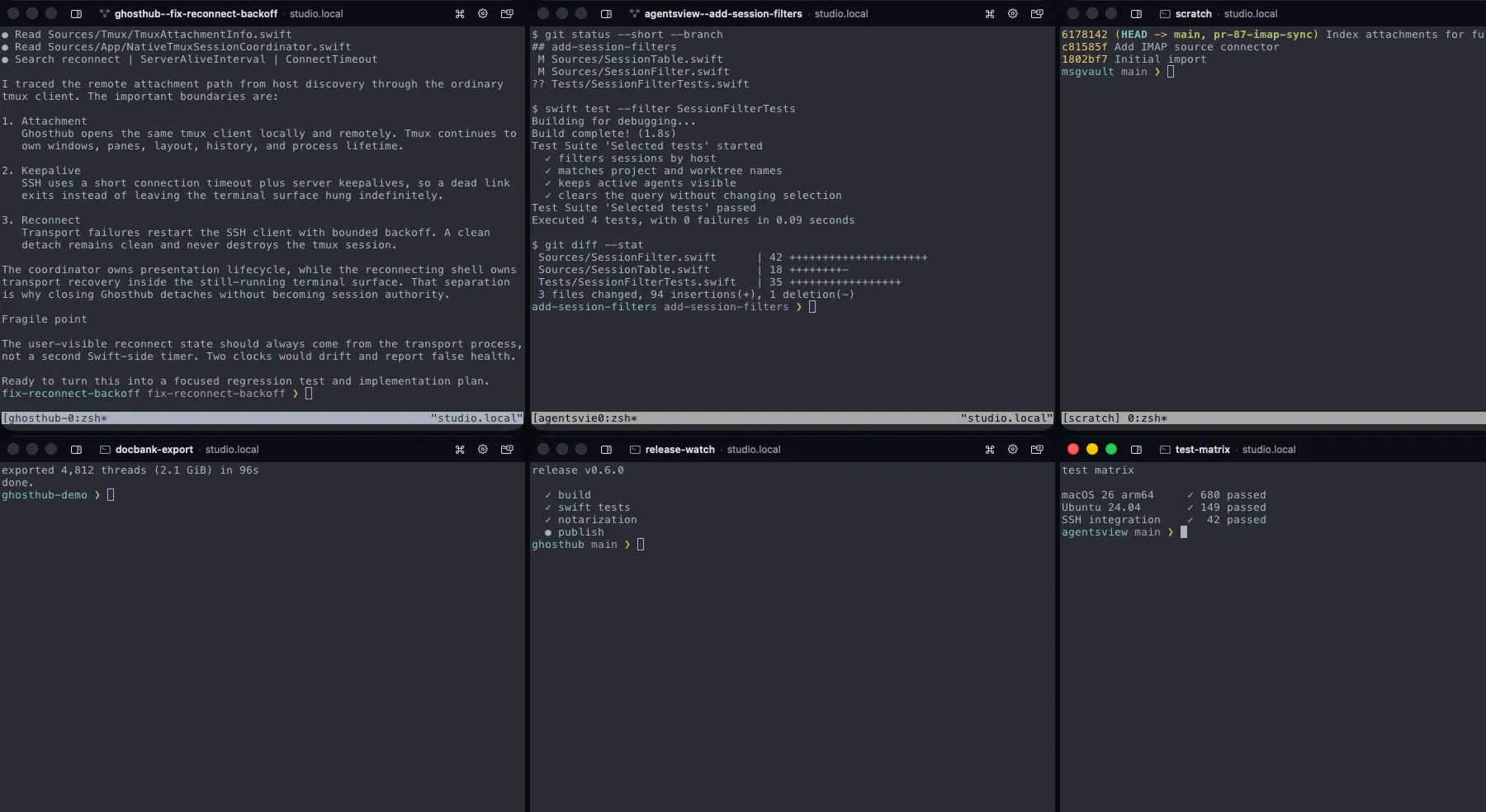
Task: Click '3. Reconnect' heading in ghosthub window
Action: point(41,220)
